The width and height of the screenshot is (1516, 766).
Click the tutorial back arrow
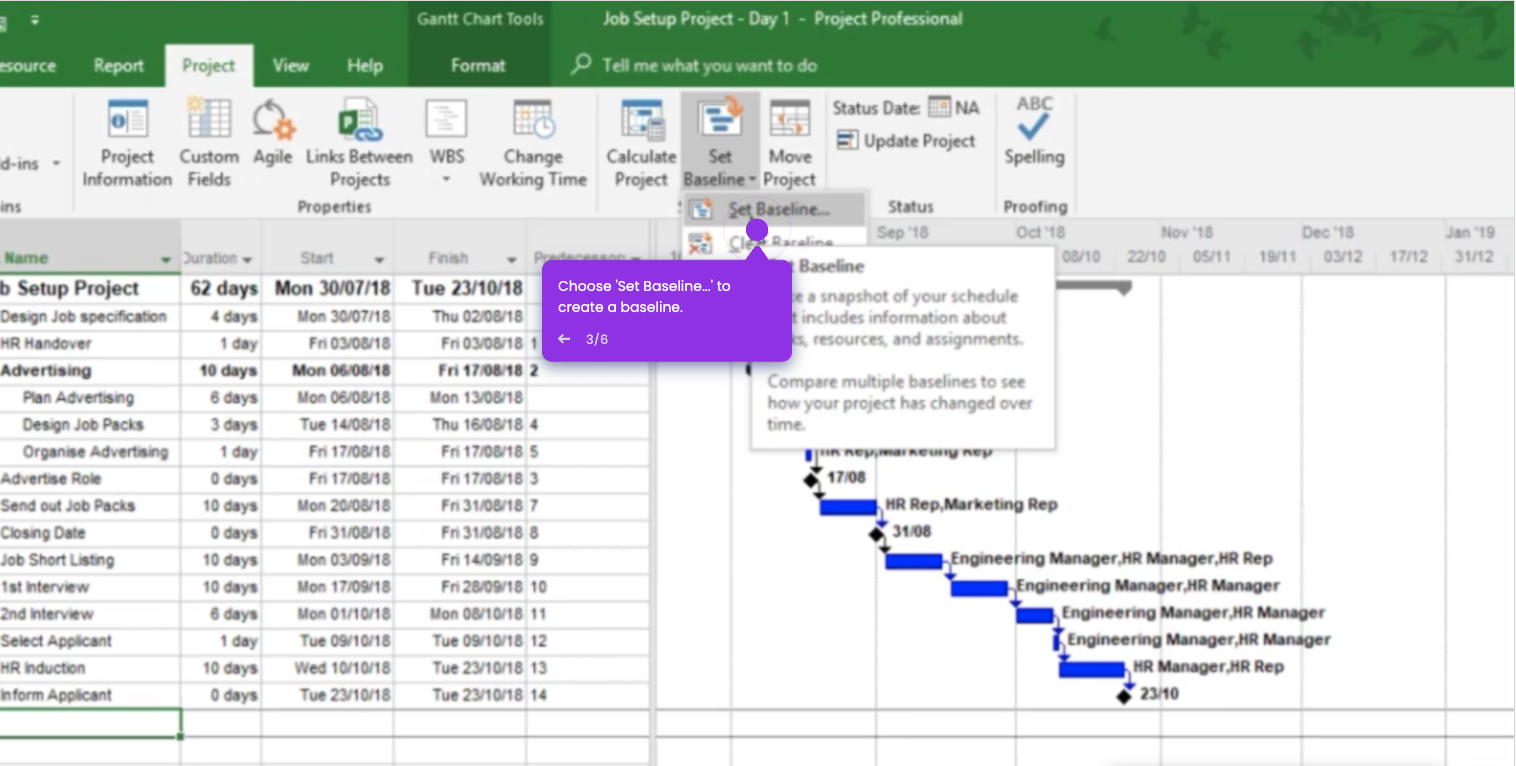tap(564, 339)
